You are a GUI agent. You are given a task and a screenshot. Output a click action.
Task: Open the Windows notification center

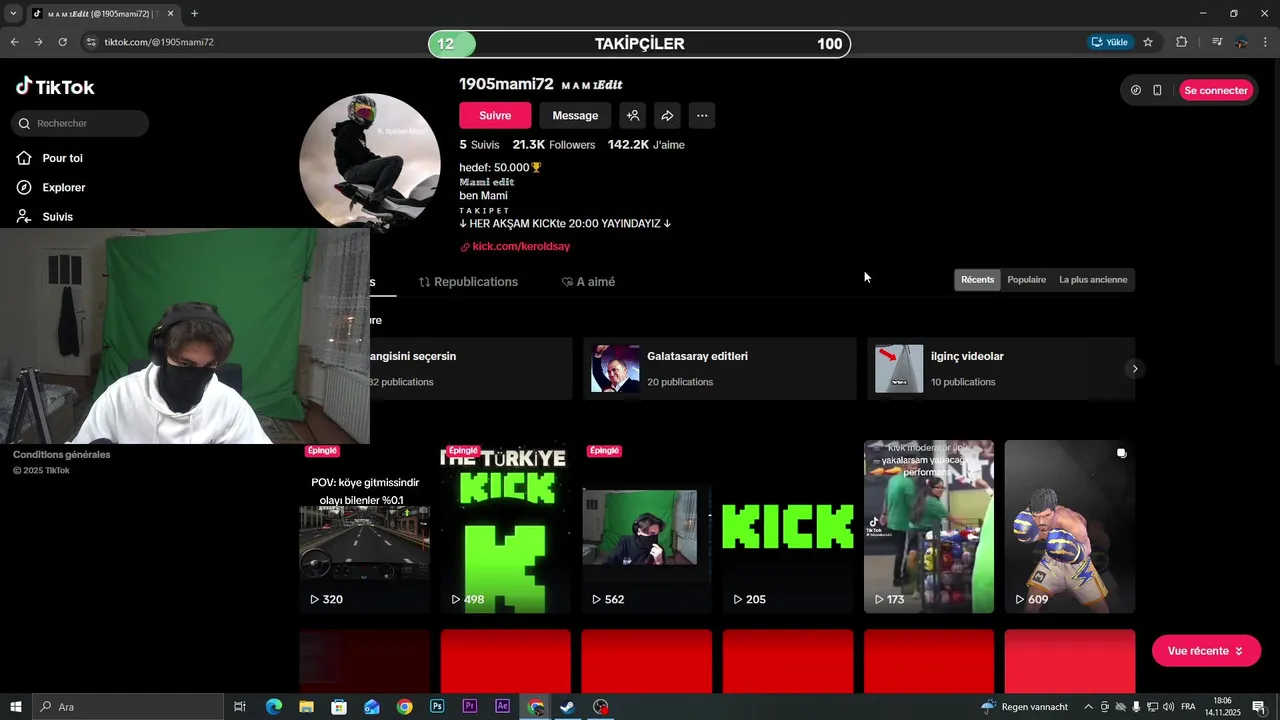pyautogui.click(x=1259, y=707)
